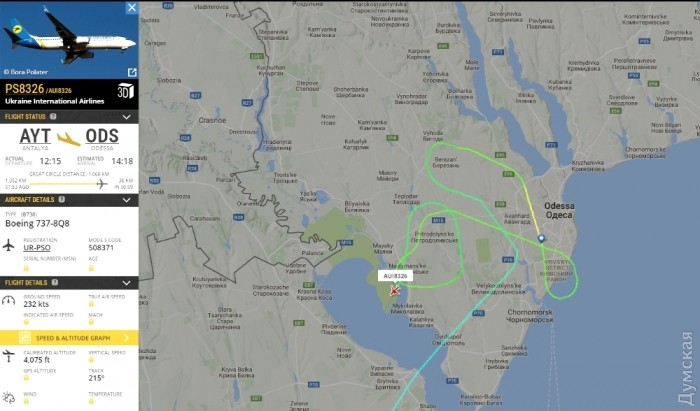Image resolution: width=700 pixels, height=411 pixels.
Task: View the aircraft photo thumbnail
Action: point(69,40)
